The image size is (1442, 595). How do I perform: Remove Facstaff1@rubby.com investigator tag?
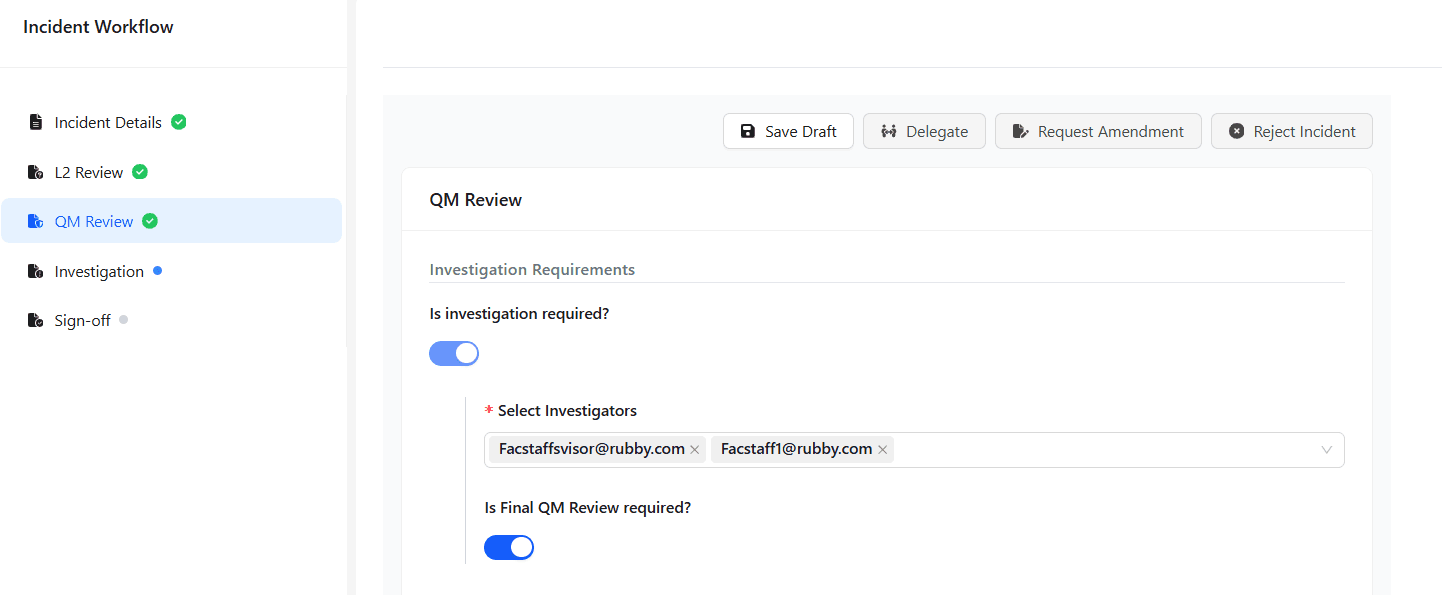tap(882, 450)
